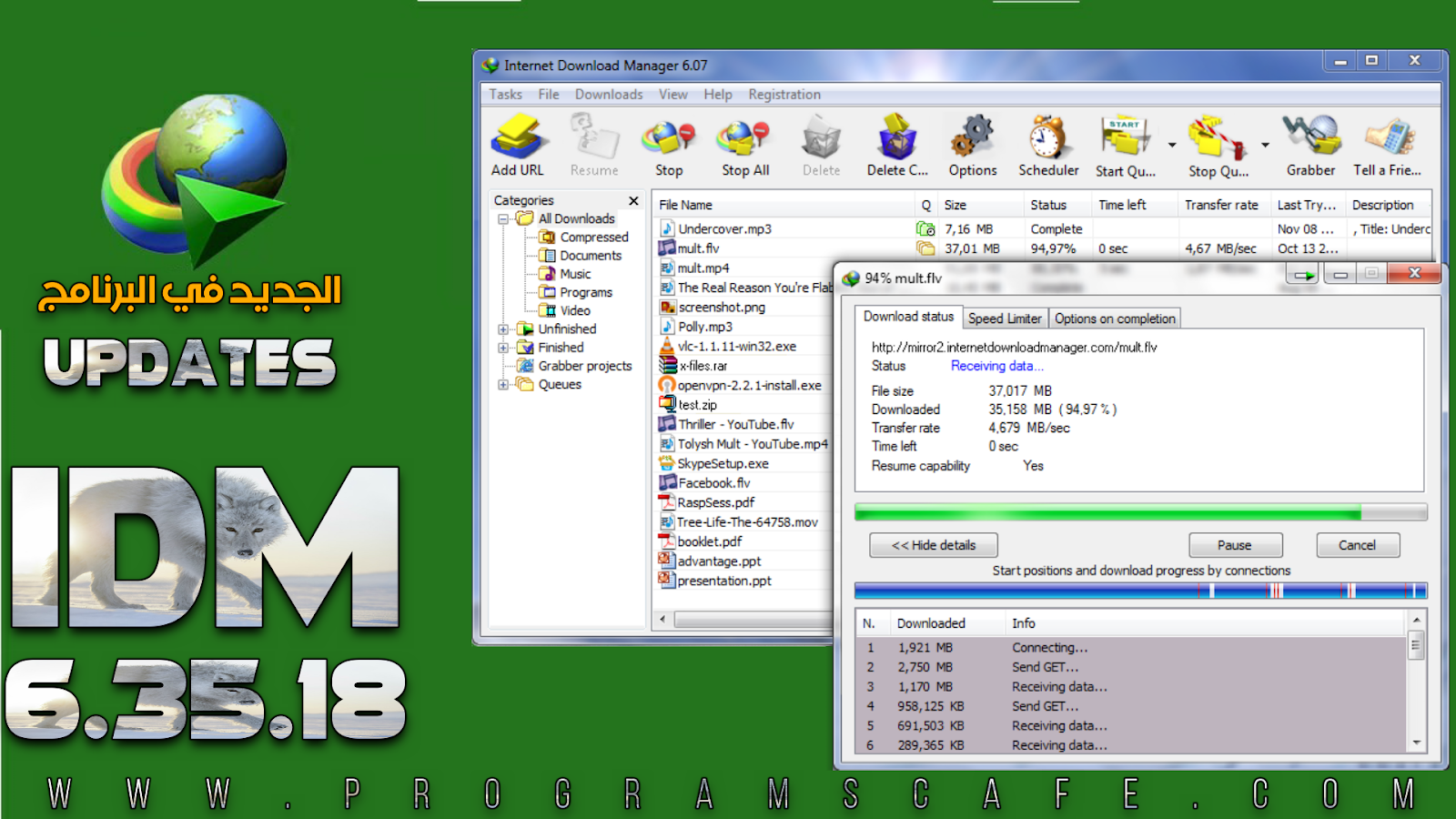This screenshot has height=819, width=1456.
Task: Stop the selected download via Stop icon
Action: [669, 146]
